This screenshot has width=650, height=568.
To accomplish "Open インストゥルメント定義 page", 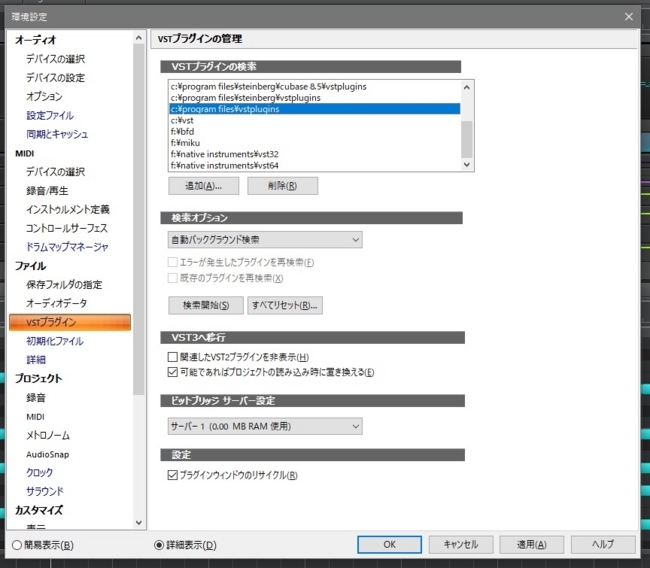I will 68,209.
